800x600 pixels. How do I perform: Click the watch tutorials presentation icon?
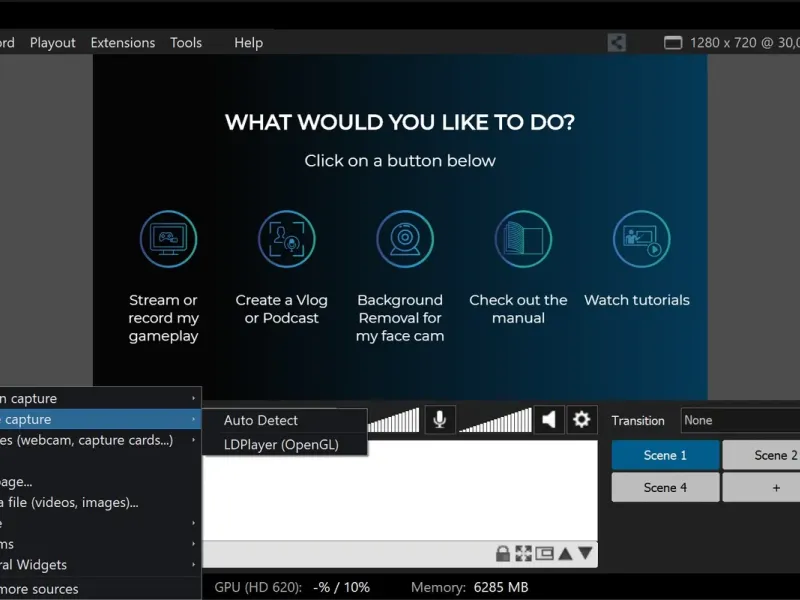(641, 239)
